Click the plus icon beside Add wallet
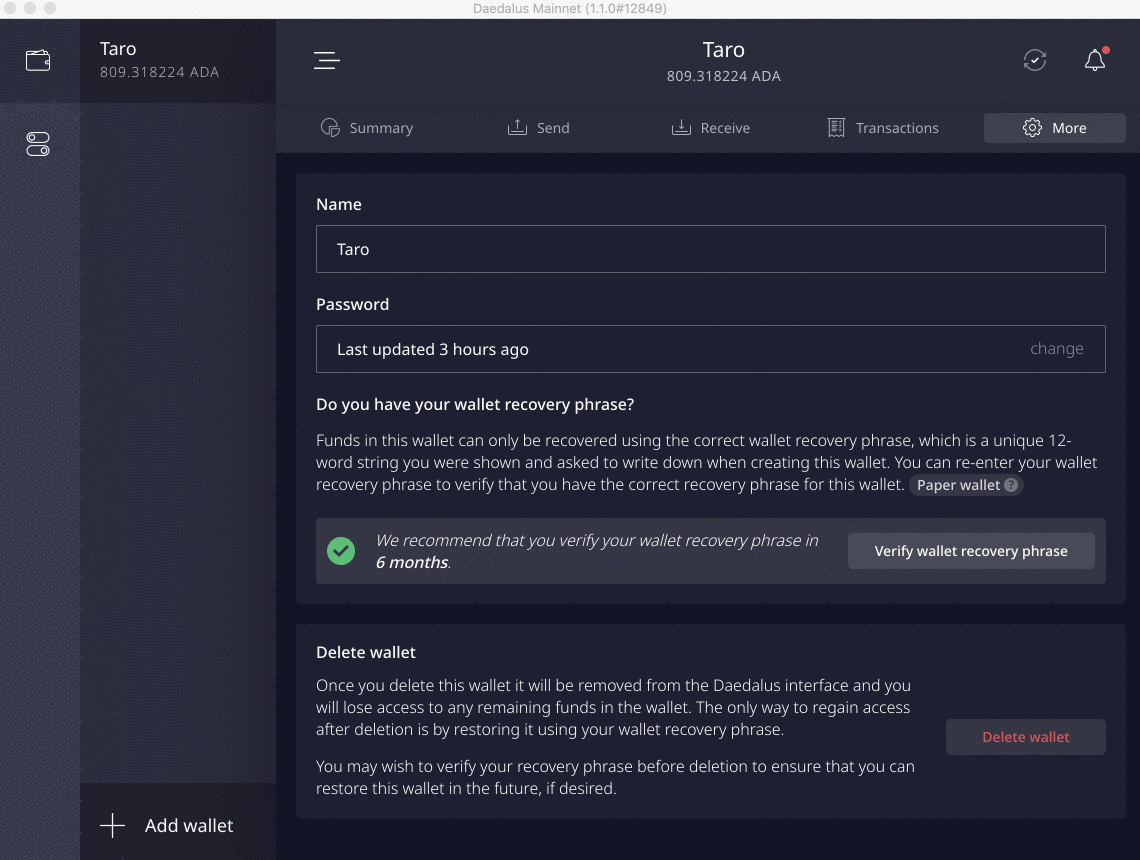 coord(113,825)
